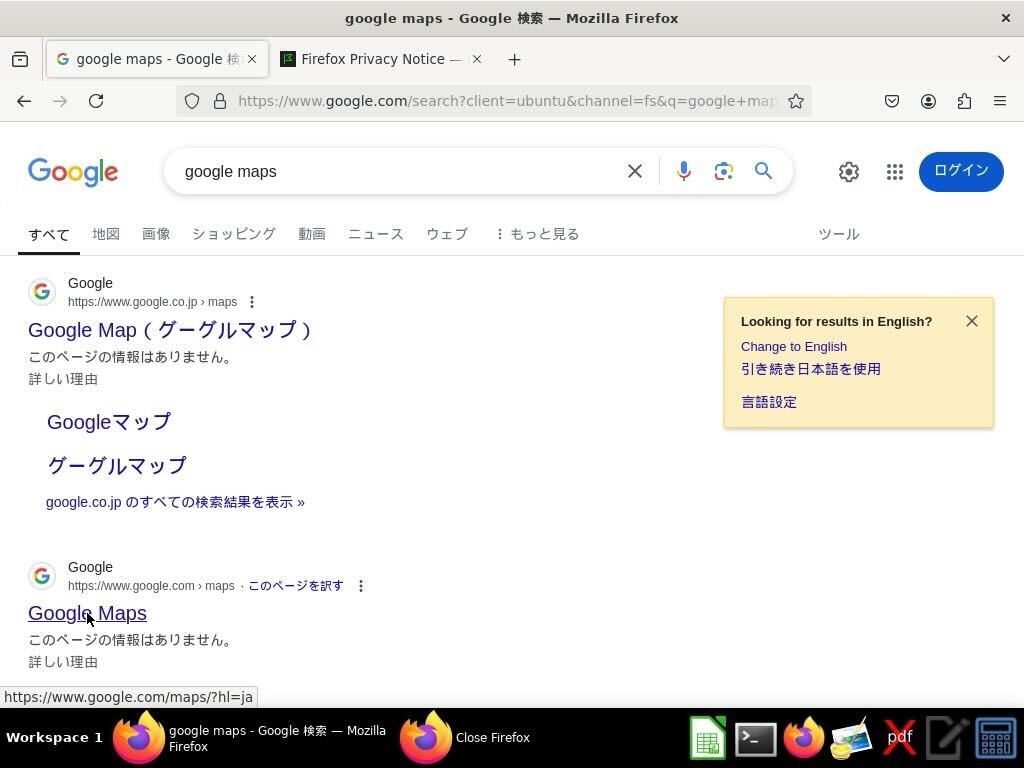Switch to the ニュース results tab
The width and height of the screenshot is (1024, 768).
(376, 234)
